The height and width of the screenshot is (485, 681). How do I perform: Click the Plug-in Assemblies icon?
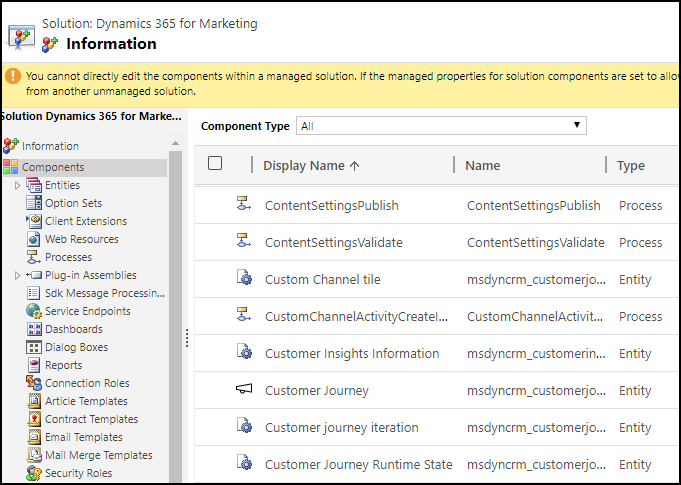pyautogui.click(x=34, y=275)
